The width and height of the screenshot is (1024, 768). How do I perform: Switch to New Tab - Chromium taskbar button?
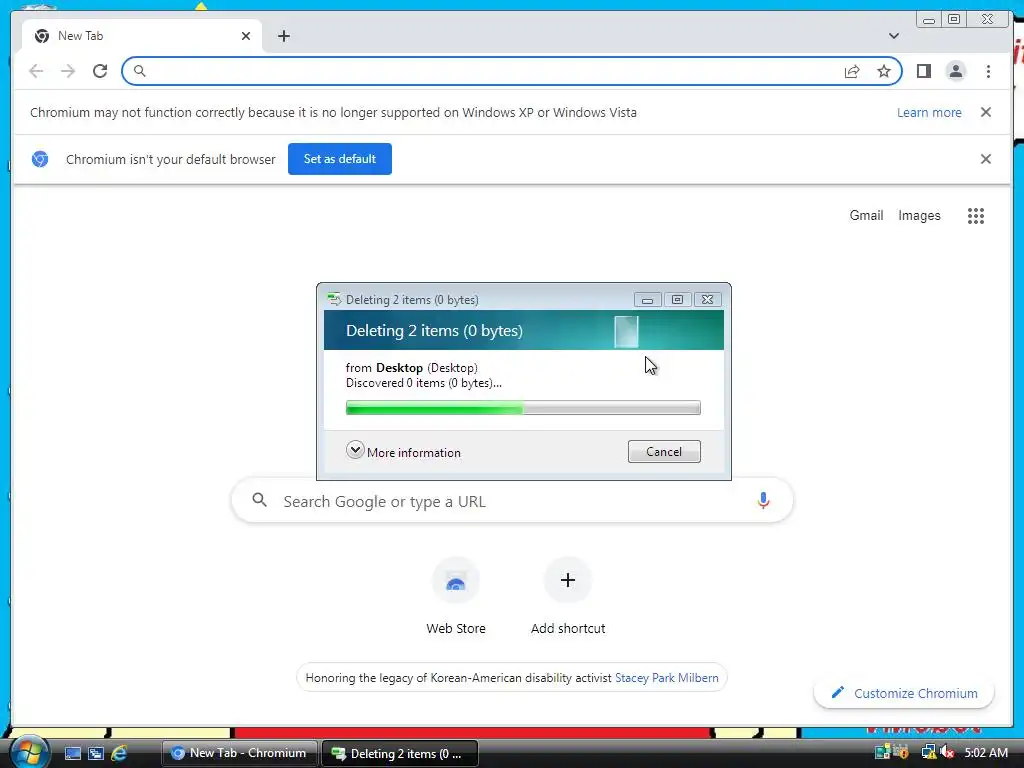point(239,753)
